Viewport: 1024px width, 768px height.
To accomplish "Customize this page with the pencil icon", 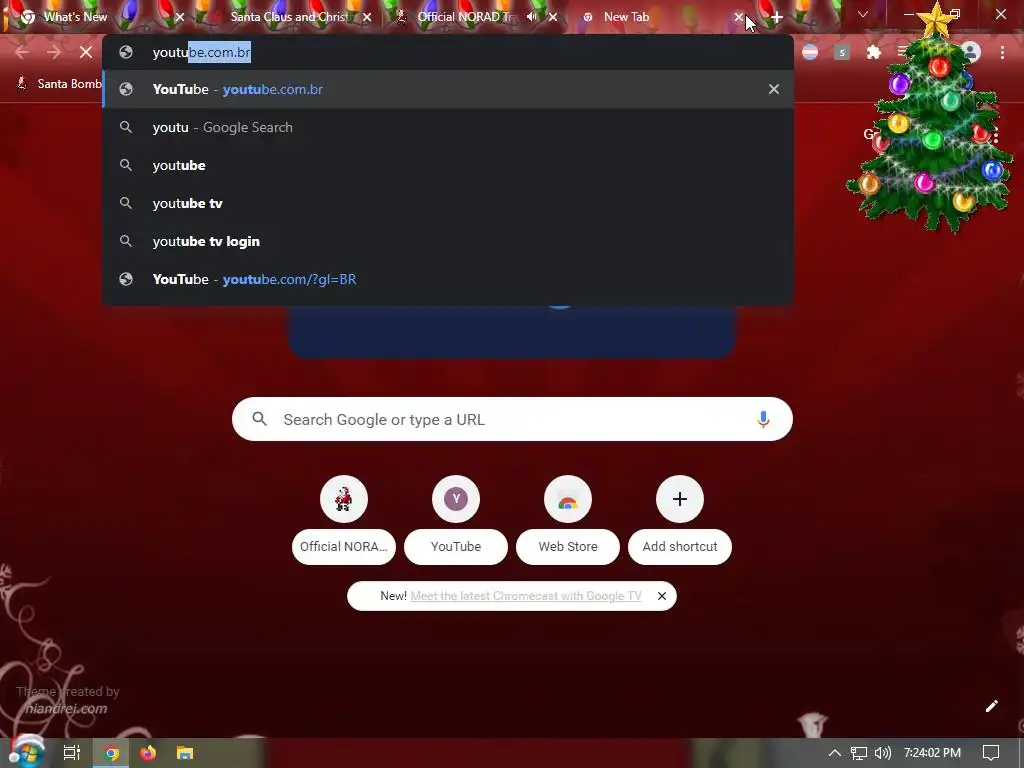I will click(991, 706).
